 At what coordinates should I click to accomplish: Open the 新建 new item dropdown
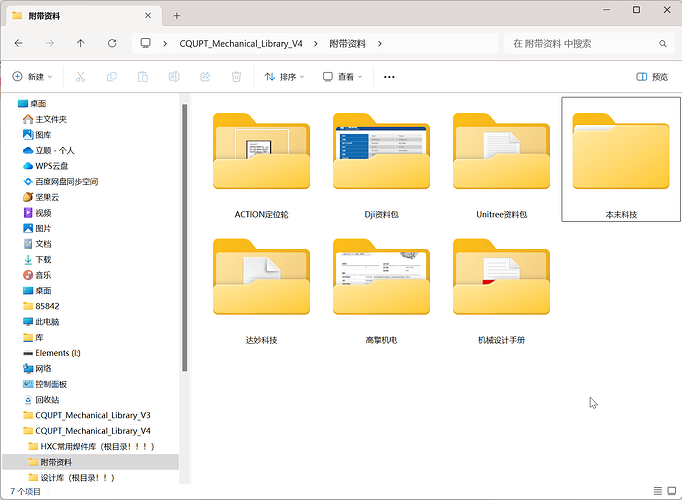[x=32, y=77]
